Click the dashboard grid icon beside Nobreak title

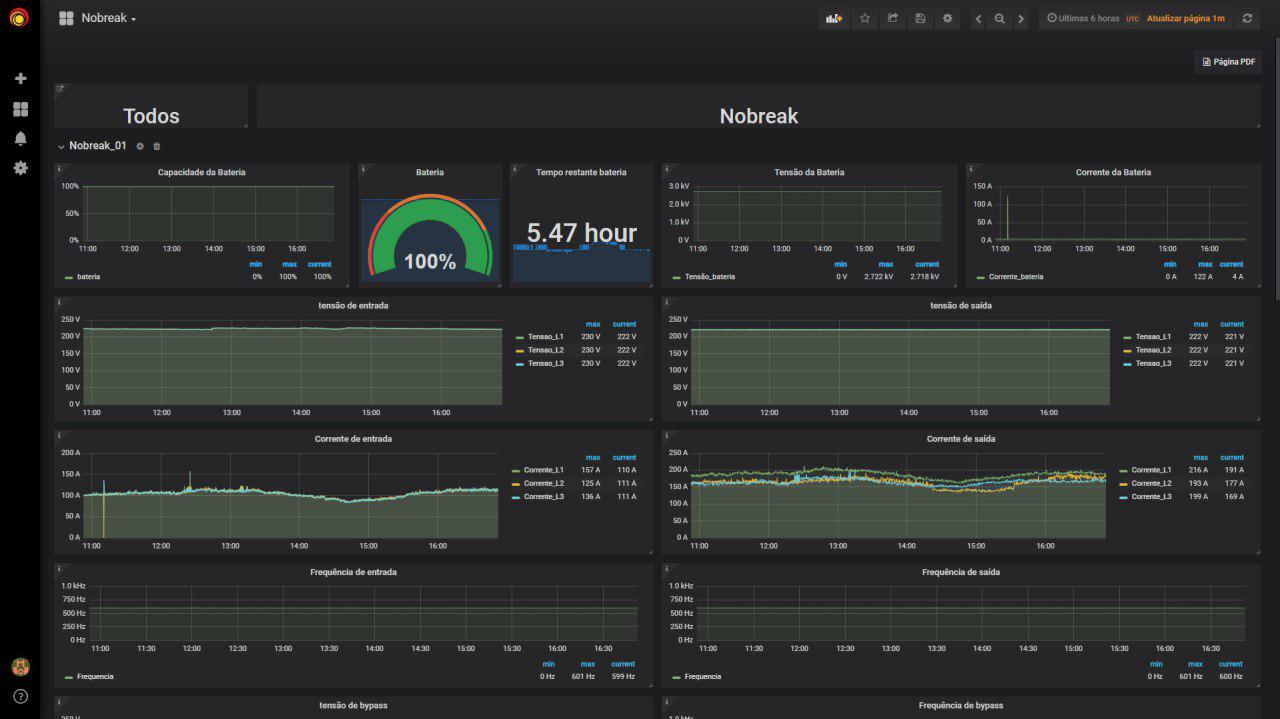click(x=66, y=18)
